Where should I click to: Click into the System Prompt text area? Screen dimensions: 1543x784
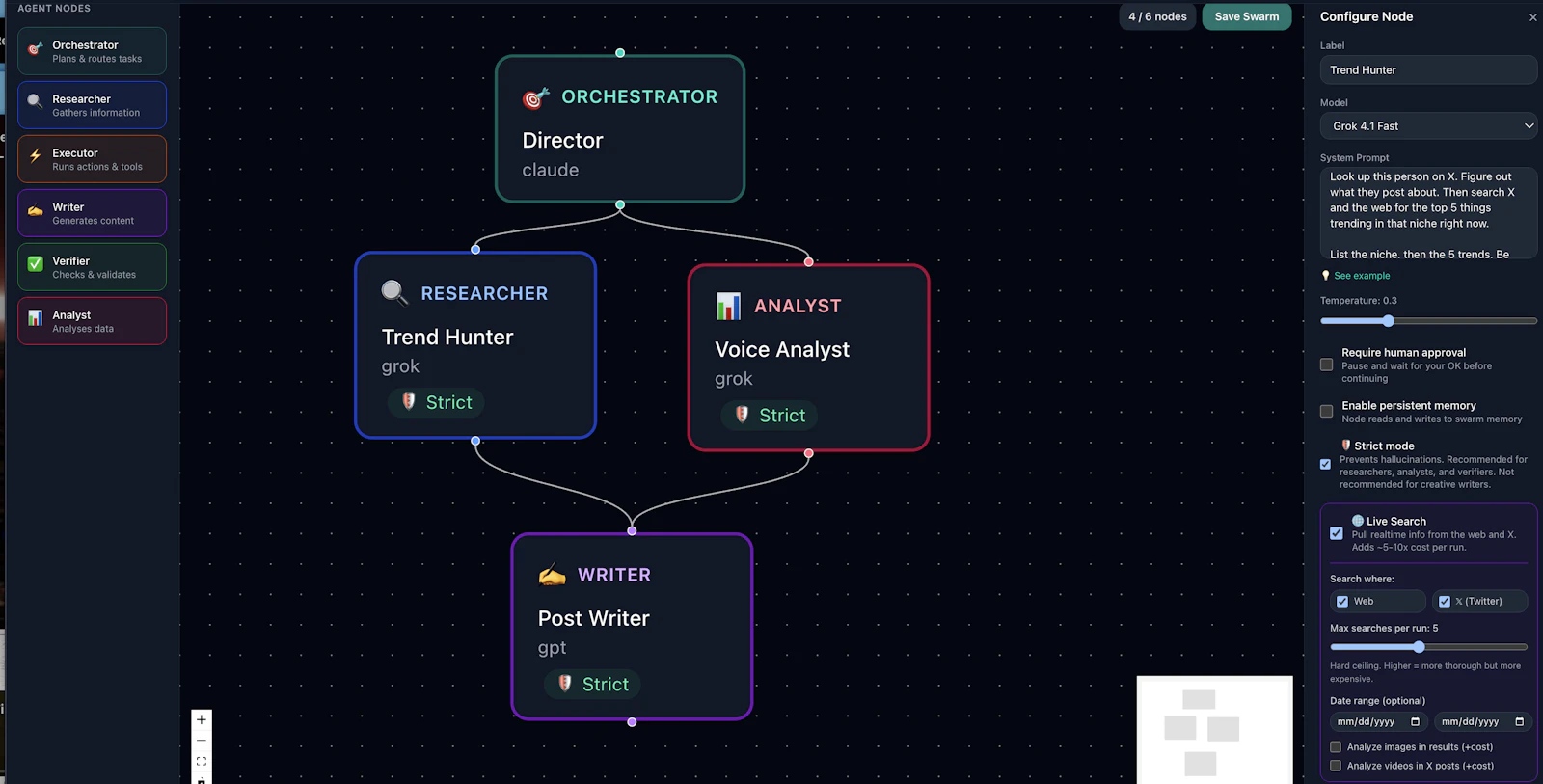(1428, 214)
